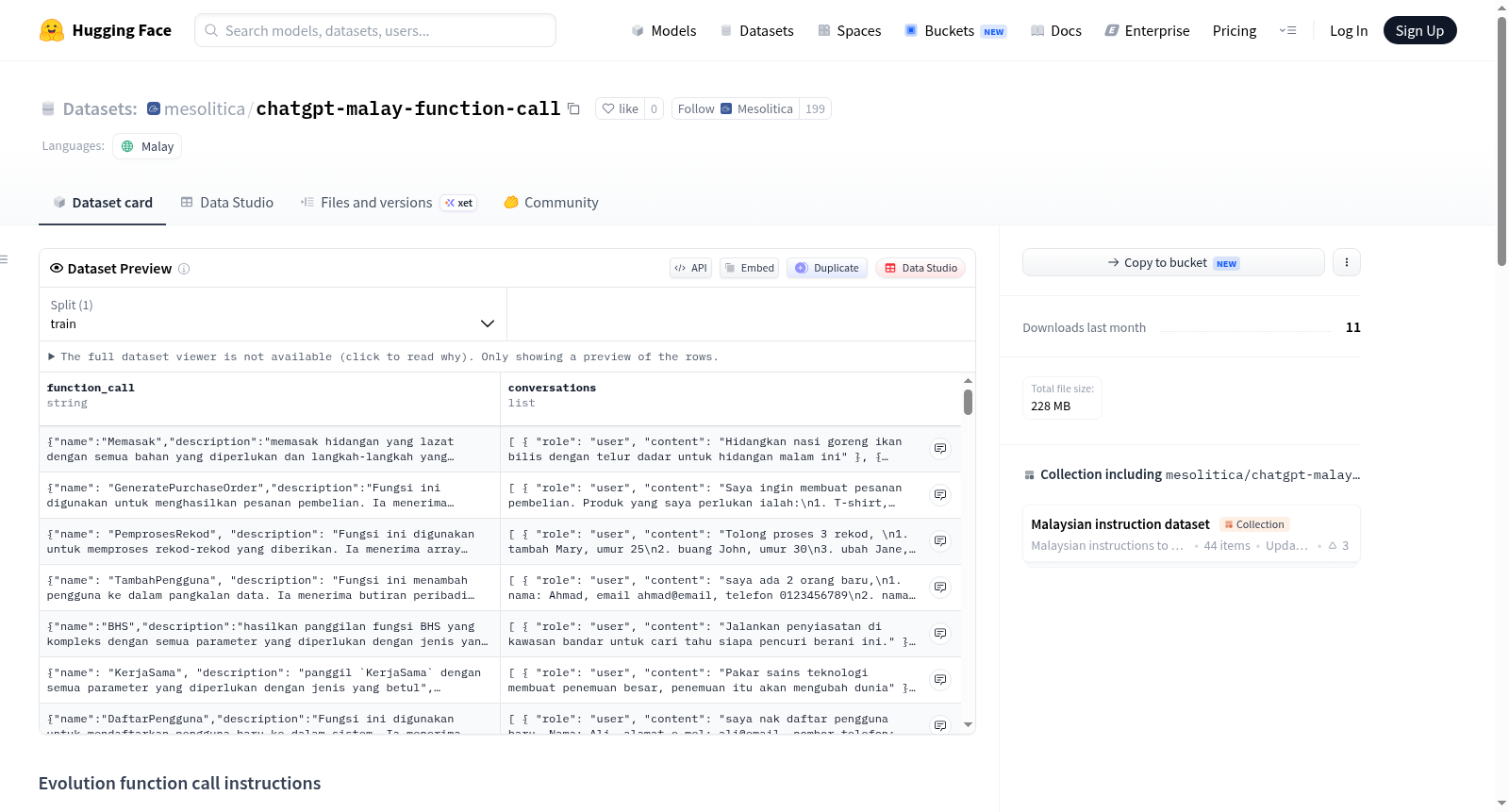
Task: Click the Duplicate button
Action: pyautogui.click(x=827, y=268)
